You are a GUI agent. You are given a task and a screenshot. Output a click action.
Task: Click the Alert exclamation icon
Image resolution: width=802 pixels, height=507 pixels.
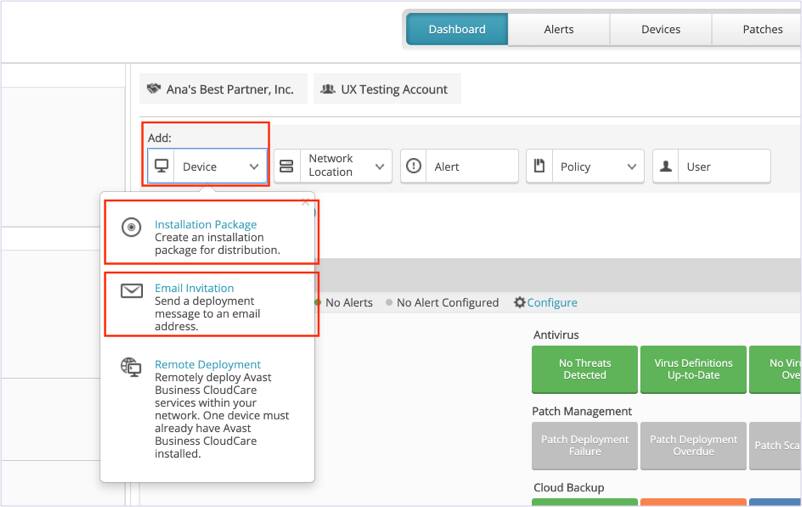point(414,167)
